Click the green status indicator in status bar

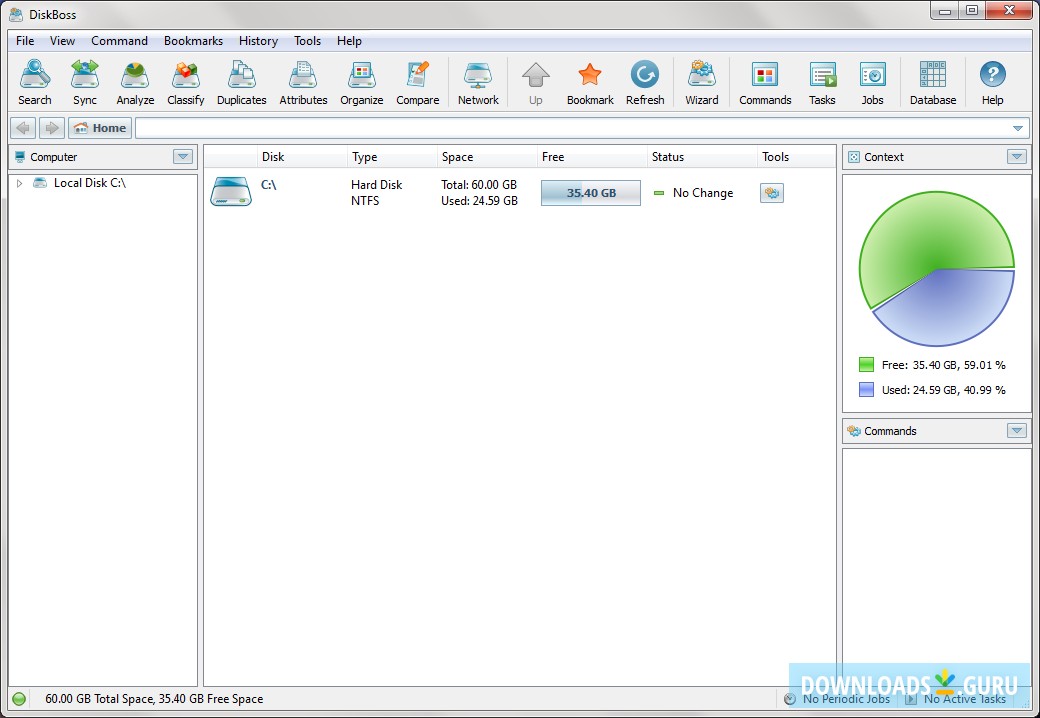(19, 699)
